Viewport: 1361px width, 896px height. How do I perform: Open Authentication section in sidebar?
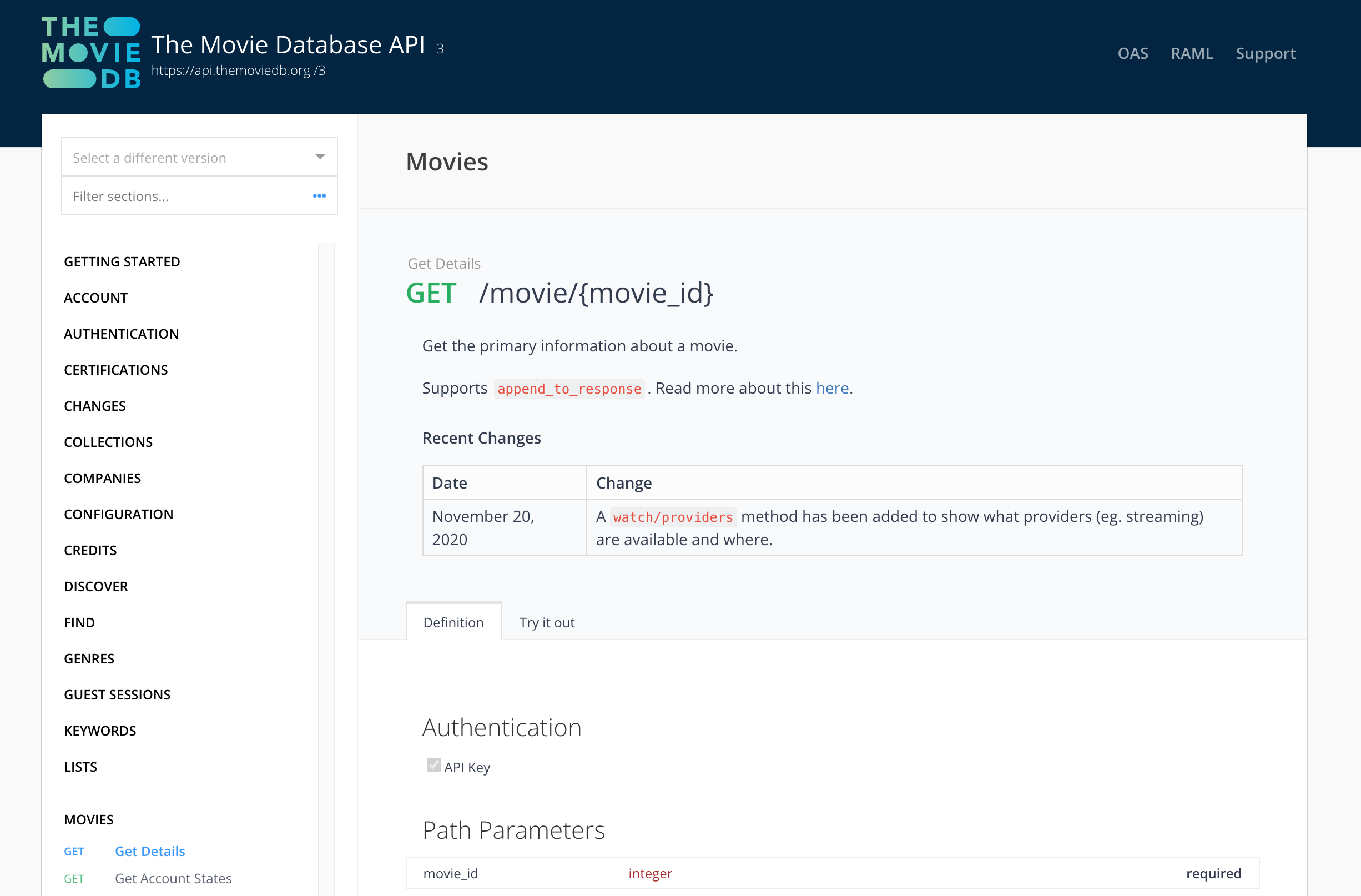point(121,333)
